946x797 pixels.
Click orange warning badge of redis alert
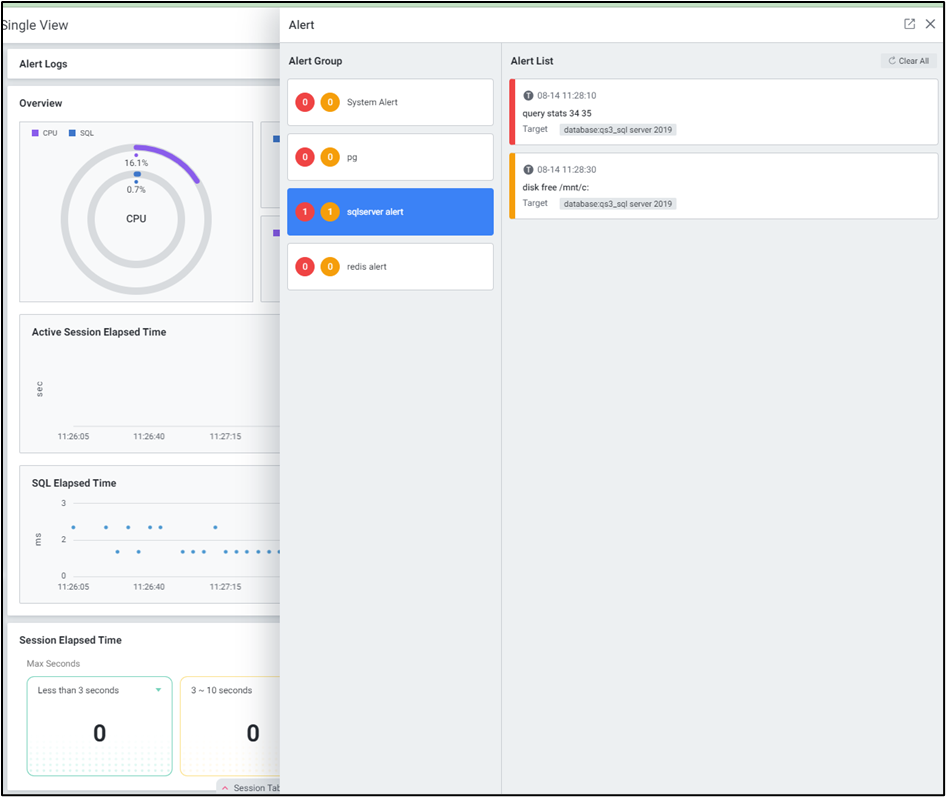[x=330, y=267]
